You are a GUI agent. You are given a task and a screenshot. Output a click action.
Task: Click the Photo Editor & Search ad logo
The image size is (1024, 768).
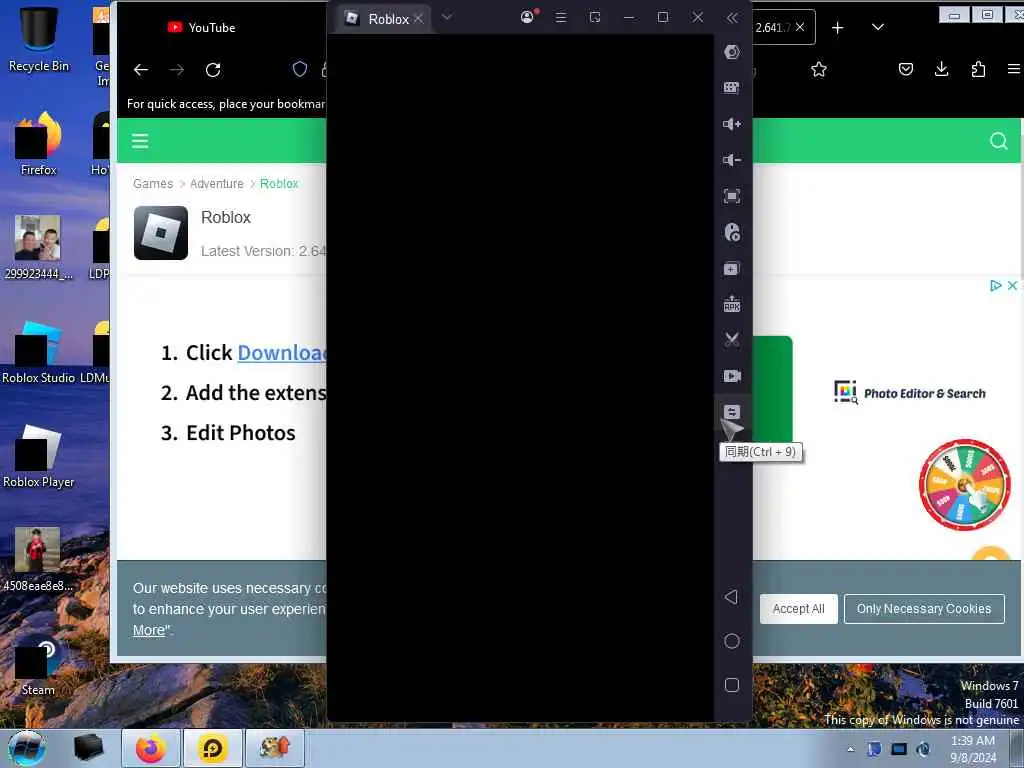pos(910,392)
